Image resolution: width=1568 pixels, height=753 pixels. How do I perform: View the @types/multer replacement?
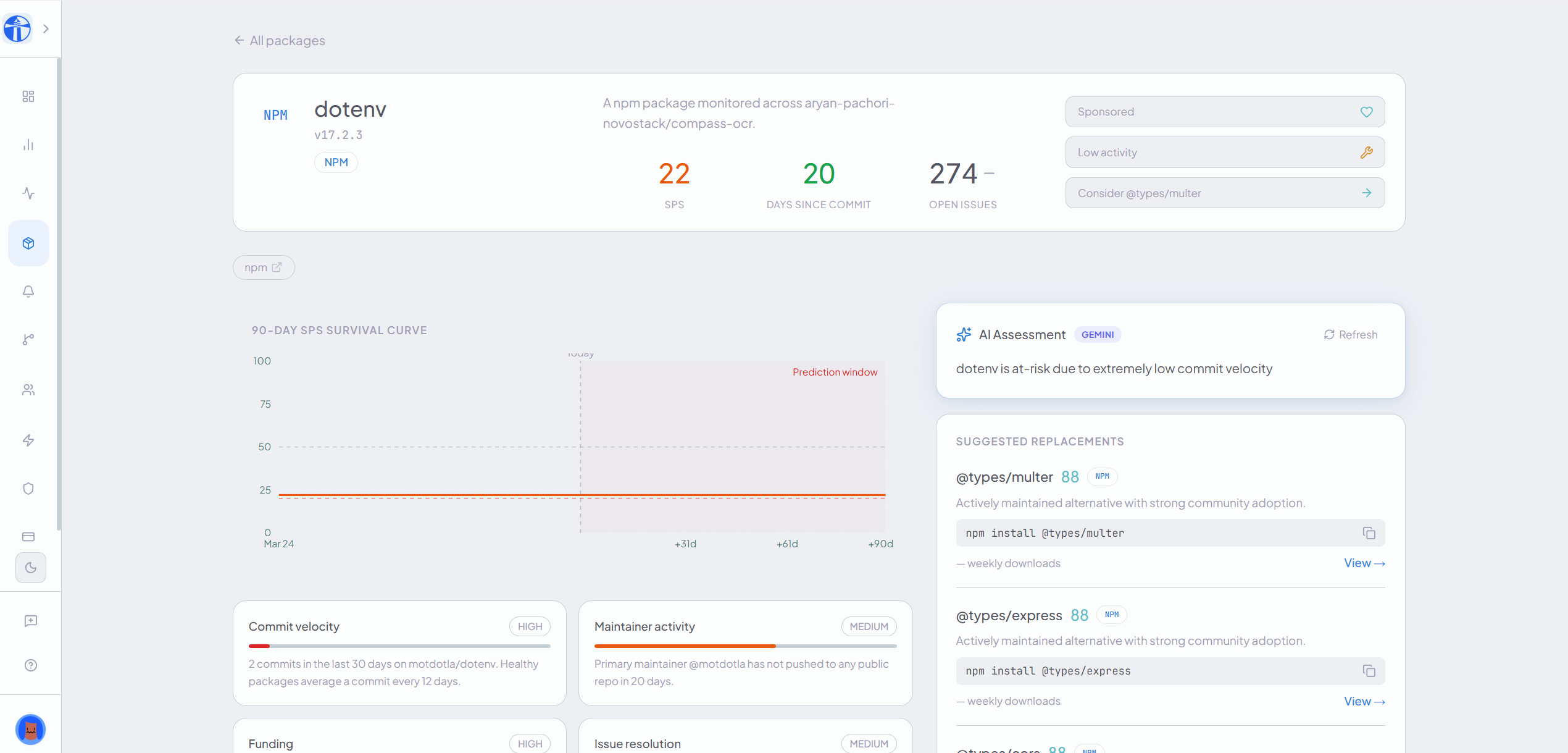click(x=1364, y=563)
